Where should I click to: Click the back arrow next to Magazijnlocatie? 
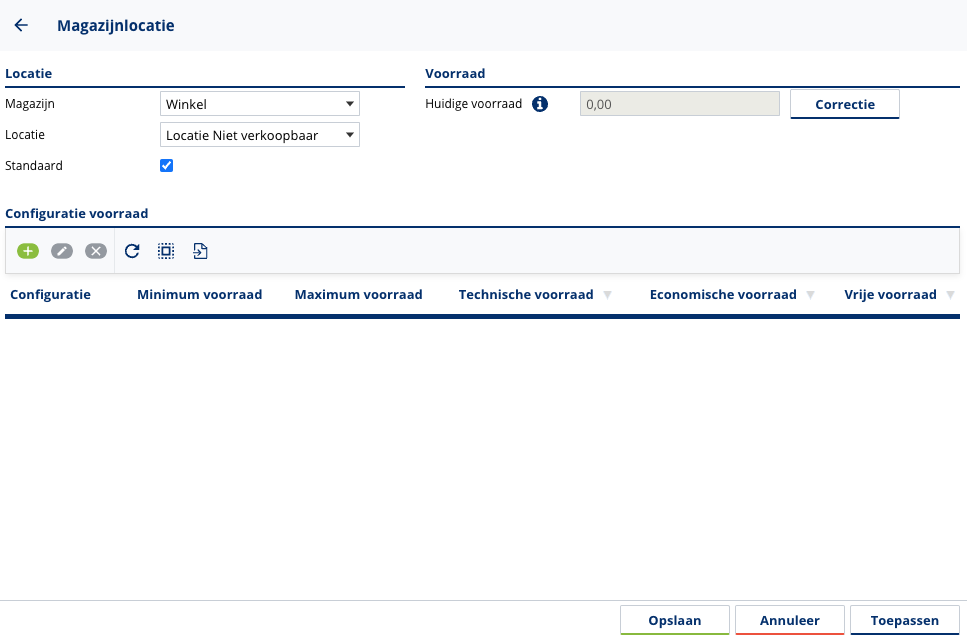click(x=21, y=26)
